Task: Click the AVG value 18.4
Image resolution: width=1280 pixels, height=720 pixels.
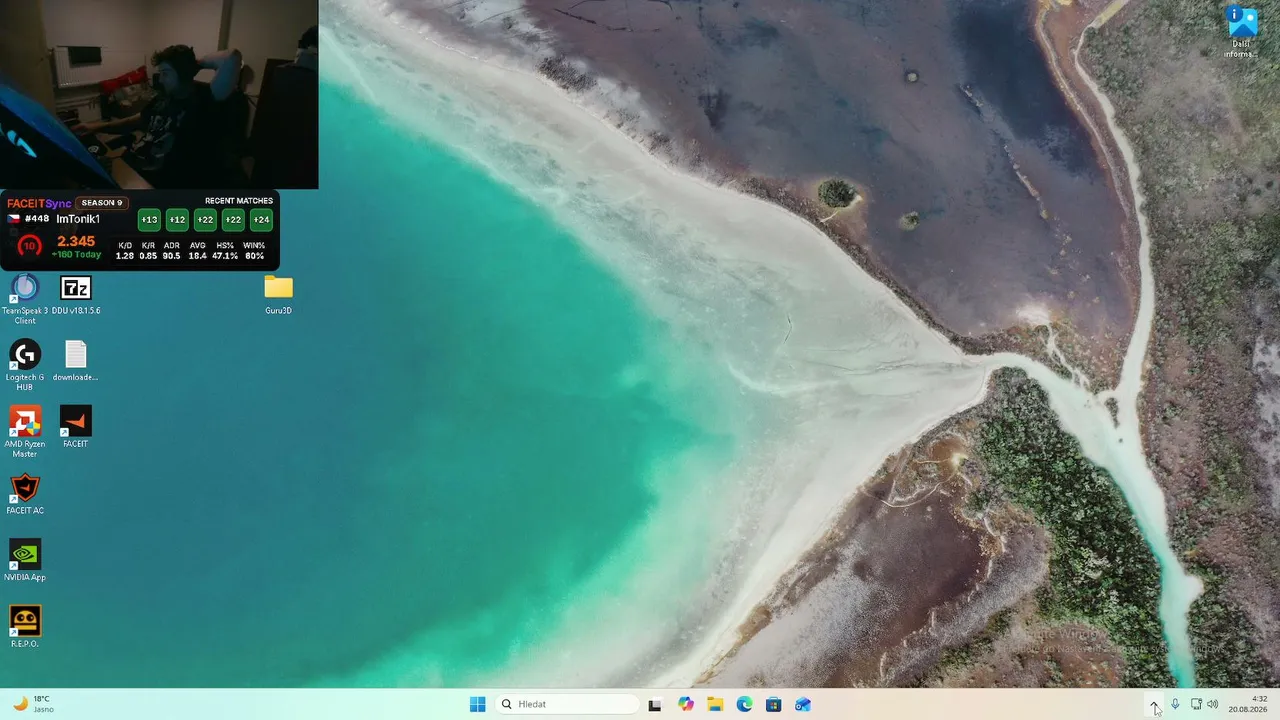Action: [x=197, y=256]
